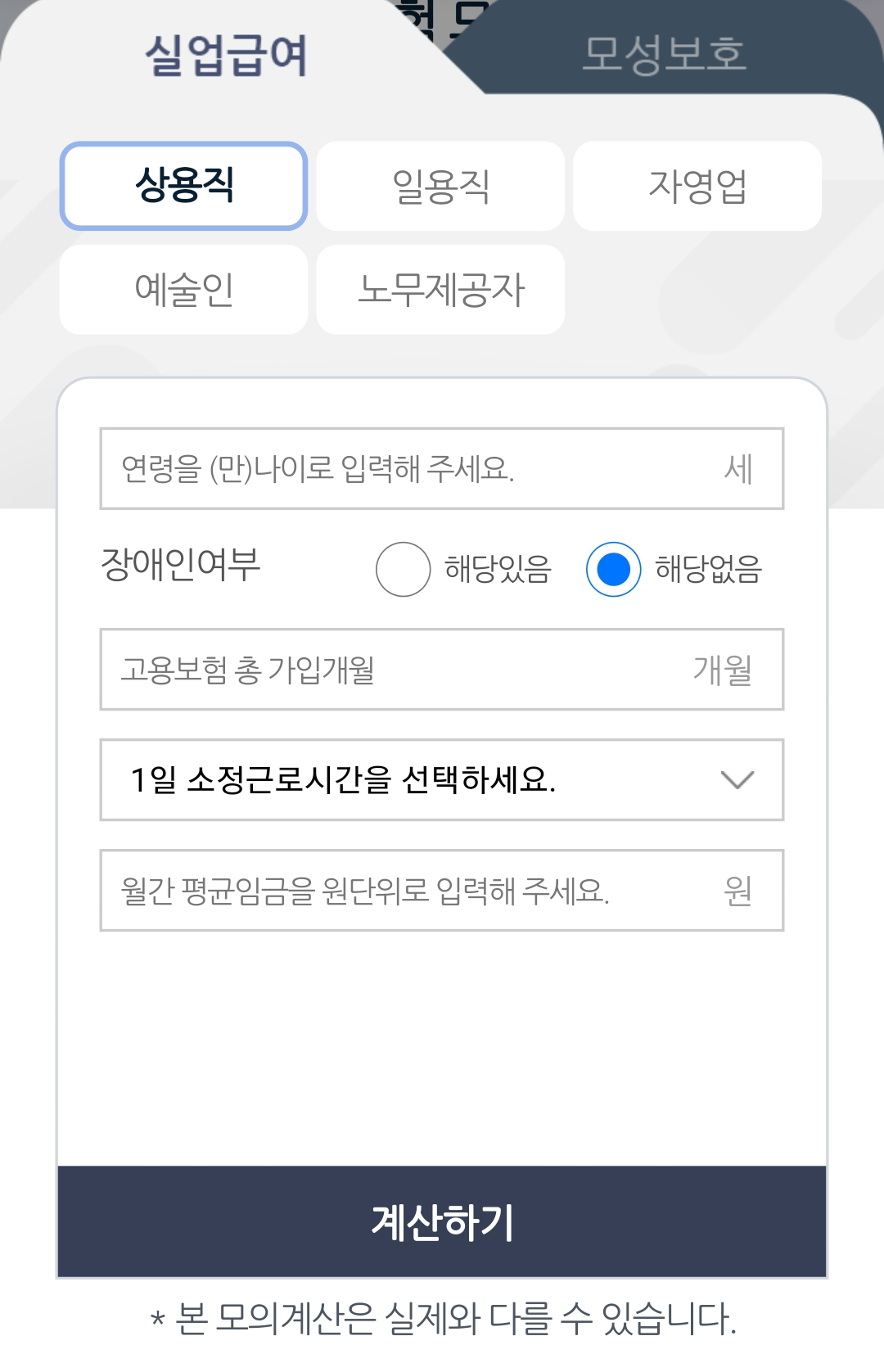Open the 1일 소정근로시간 dropdown
This screenshot has width=884, height=1372.
(x=442, y=780)
